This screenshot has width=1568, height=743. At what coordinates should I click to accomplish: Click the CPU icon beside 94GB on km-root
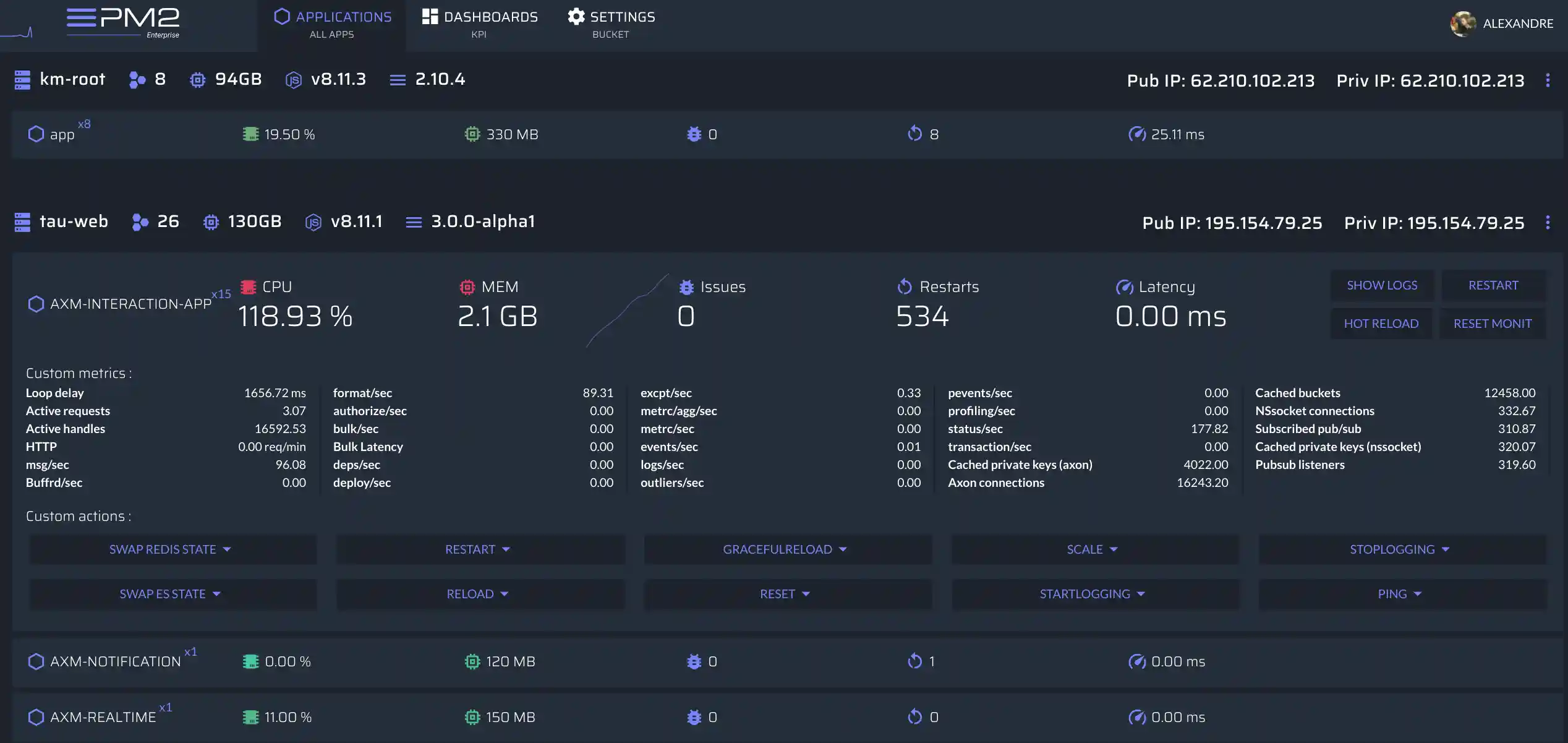(x=197, y=80)
